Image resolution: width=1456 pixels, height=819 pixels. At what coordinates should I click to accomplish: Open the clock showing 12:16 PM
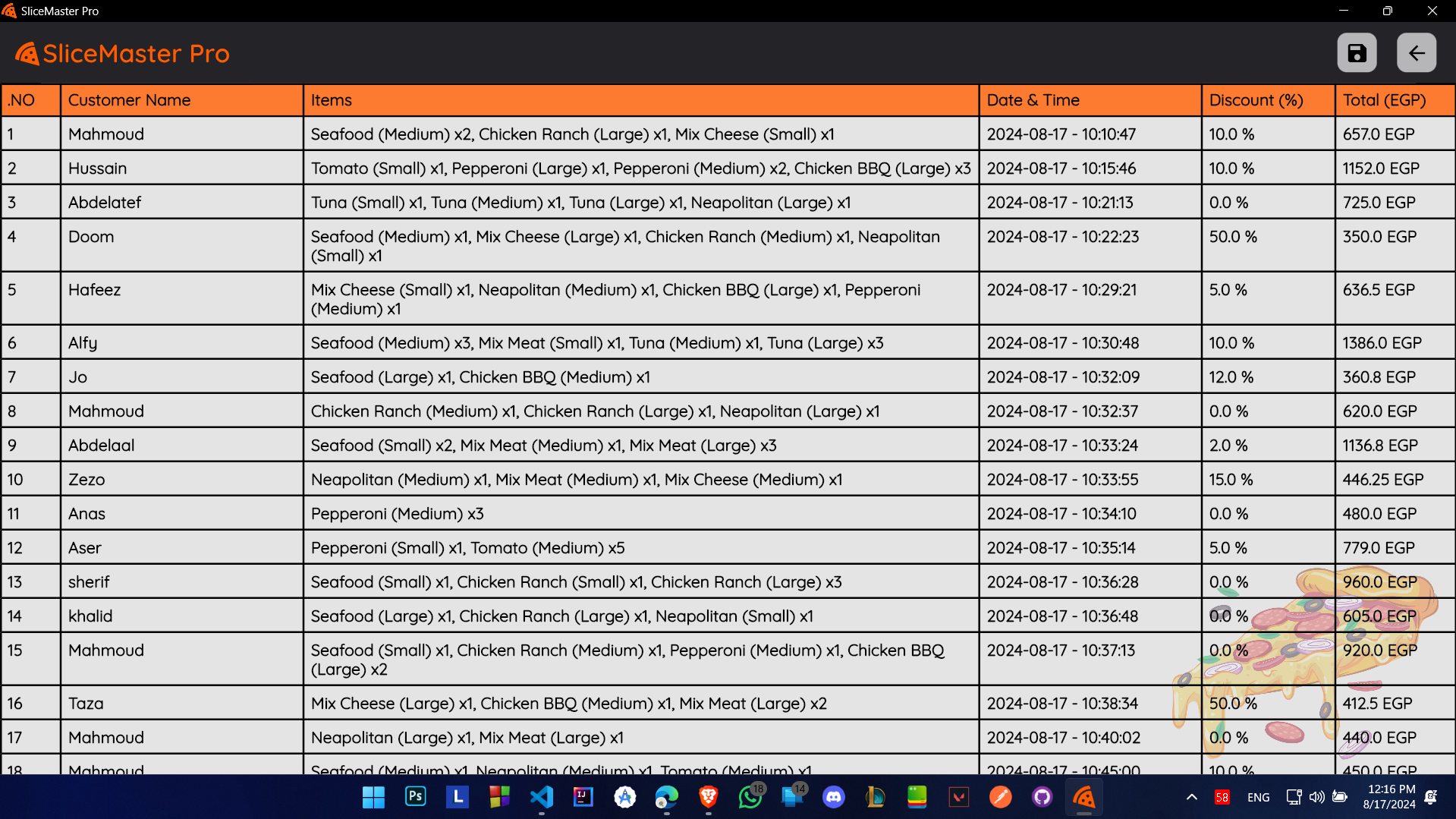click(1389, 797)
